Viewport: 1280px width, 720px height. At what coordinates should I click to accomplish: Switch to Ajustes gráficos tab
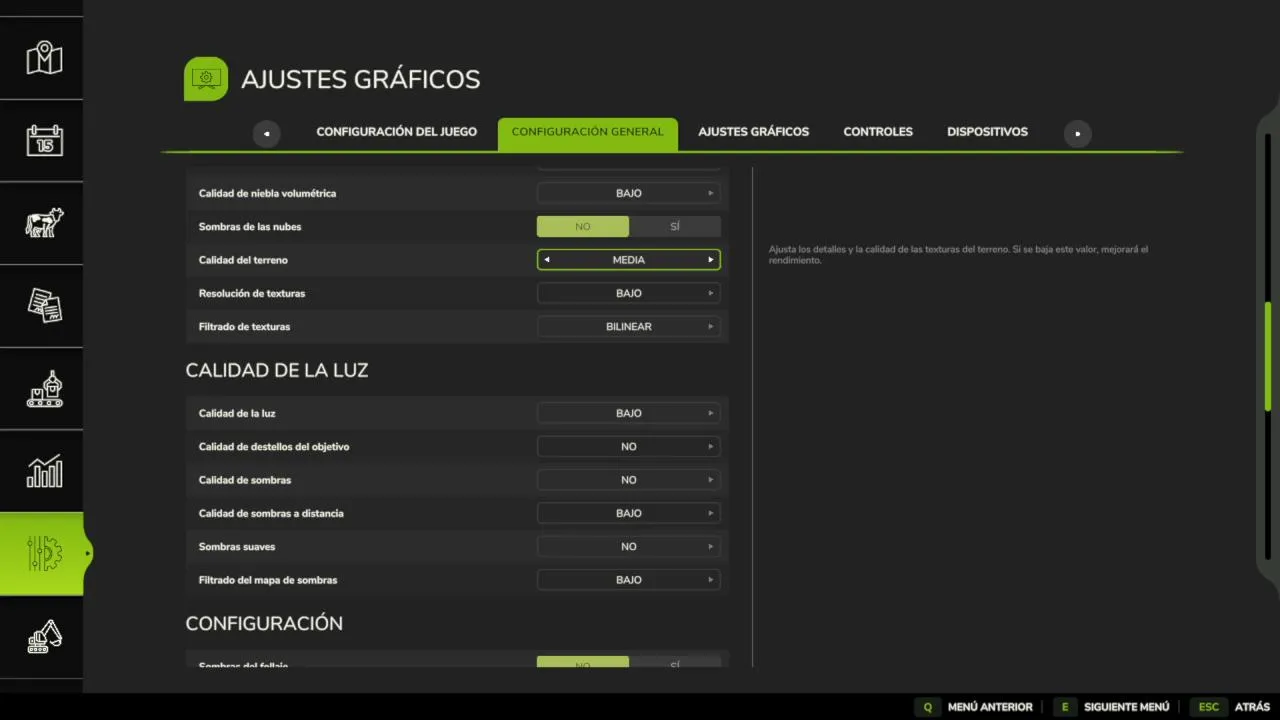pyautogui.click(x=753, y=132)
